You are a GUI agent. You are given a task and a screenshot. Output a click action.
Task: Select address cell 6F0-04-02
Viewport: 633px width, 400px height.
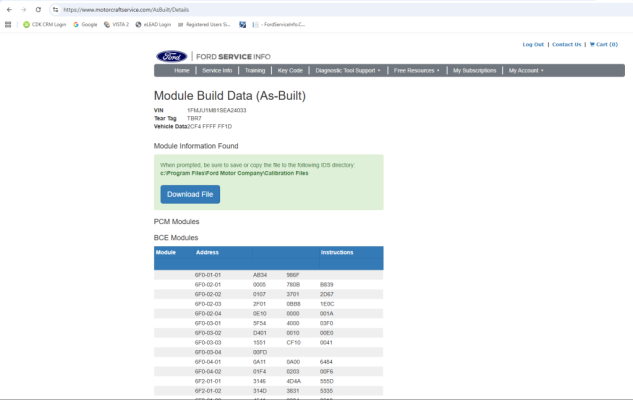click(x=208, y=372)
